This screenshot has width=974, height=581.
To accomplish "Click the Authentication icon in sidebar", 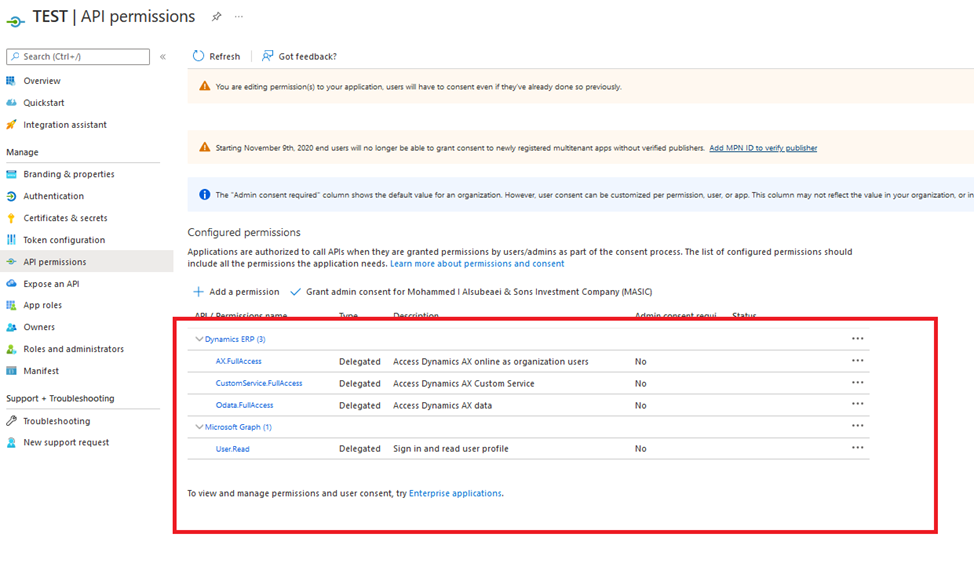I will coord(11,196).
